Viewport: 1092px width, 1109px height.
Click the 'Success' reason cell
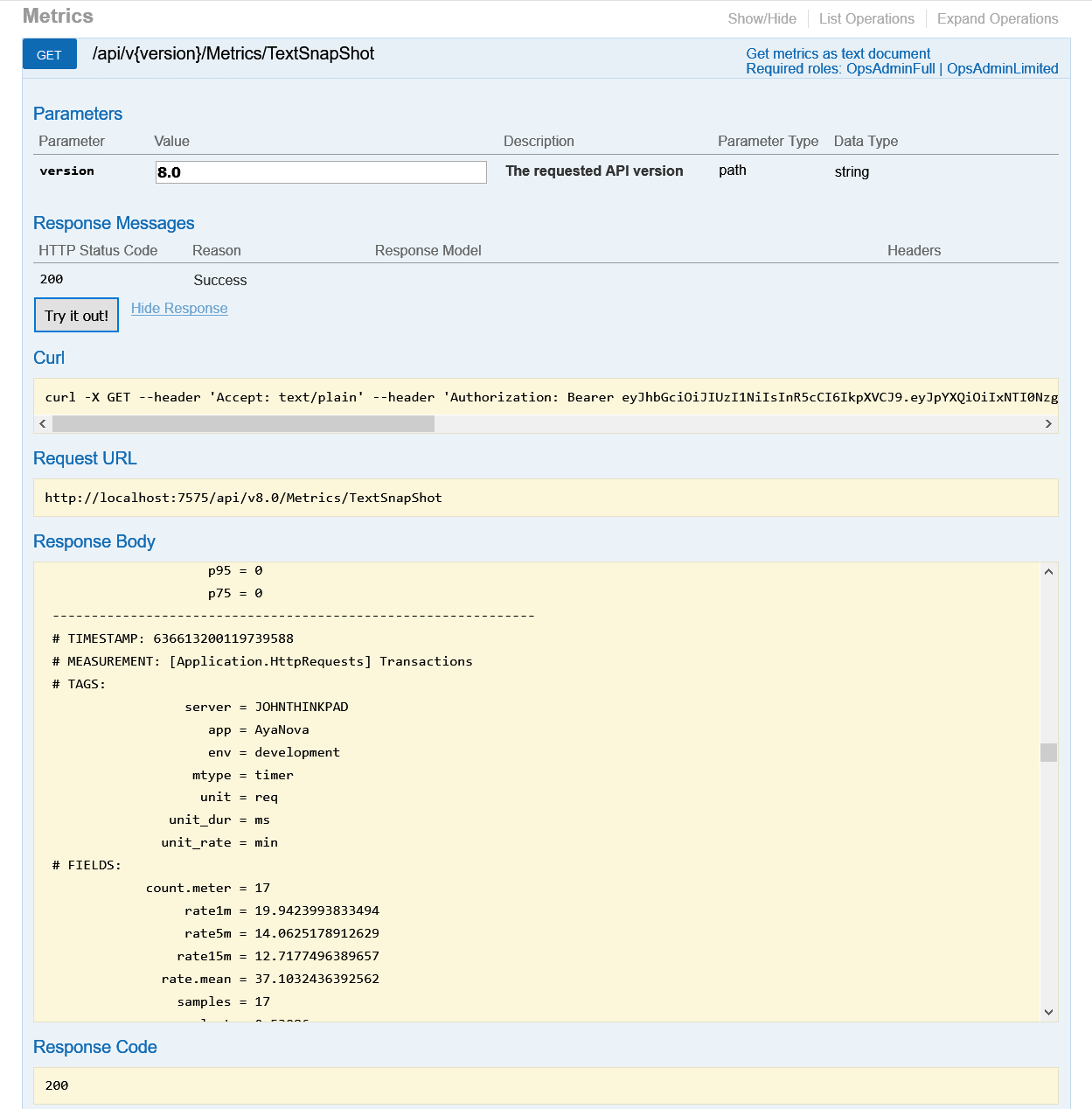tap(220, 280)
